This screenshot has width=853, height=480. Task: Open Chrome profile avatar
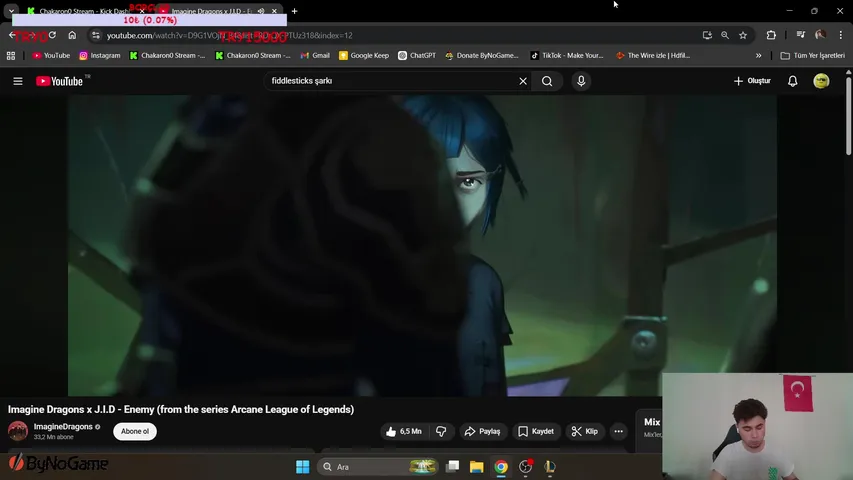coord(821,35)
